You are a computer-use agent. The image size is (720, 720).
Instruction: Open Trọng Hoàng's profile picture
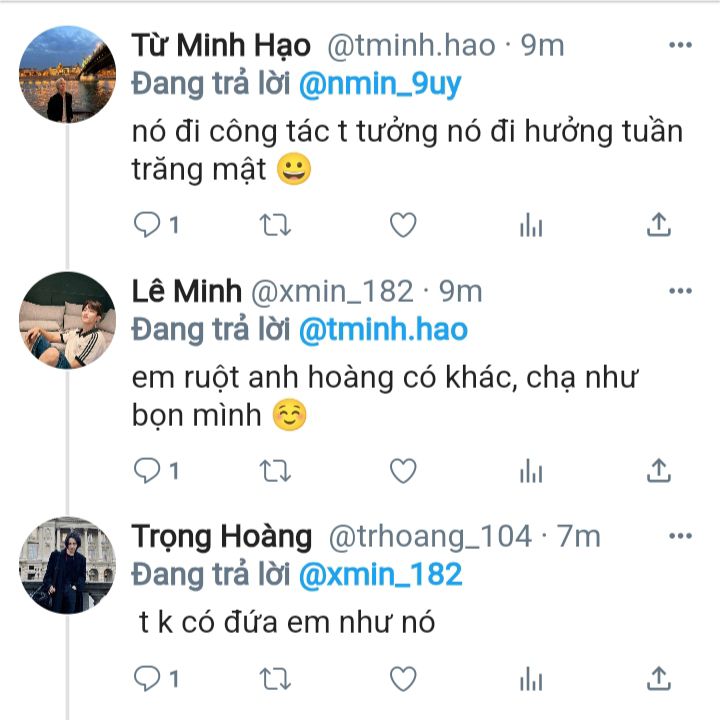(68, 565)
